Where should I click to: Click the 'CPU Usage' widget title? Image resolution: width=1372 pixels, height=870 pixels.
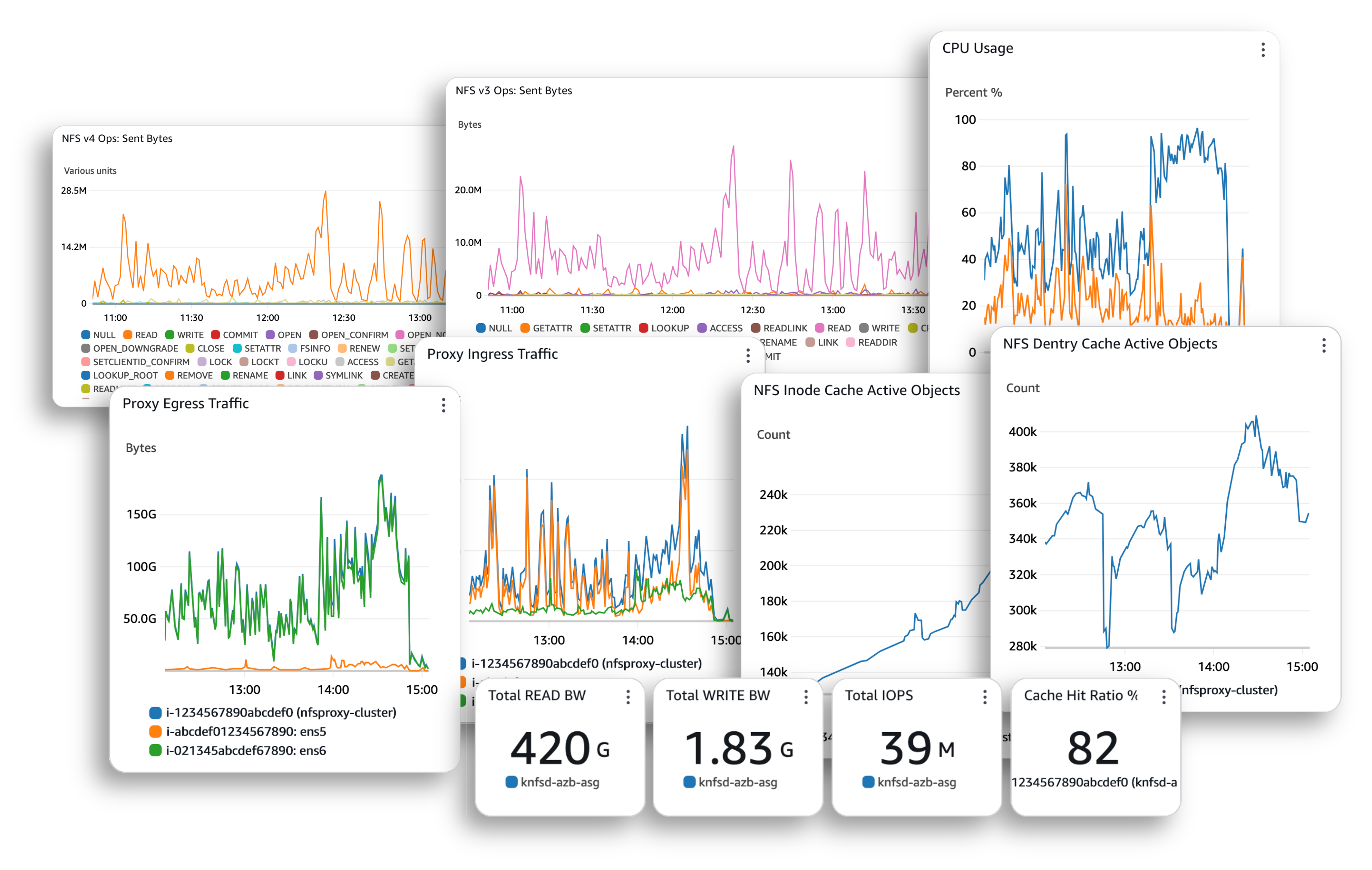pos(978,48)
